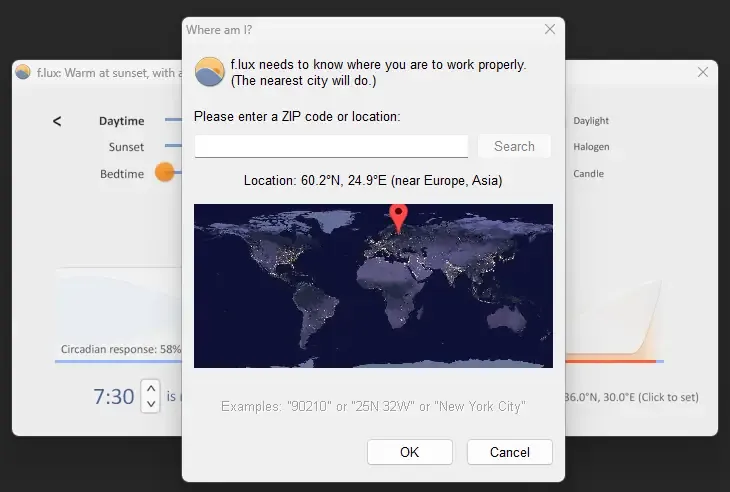Click the Examples hint text
The width and height of the screenshot is (730, 492).
coord(373,406)
